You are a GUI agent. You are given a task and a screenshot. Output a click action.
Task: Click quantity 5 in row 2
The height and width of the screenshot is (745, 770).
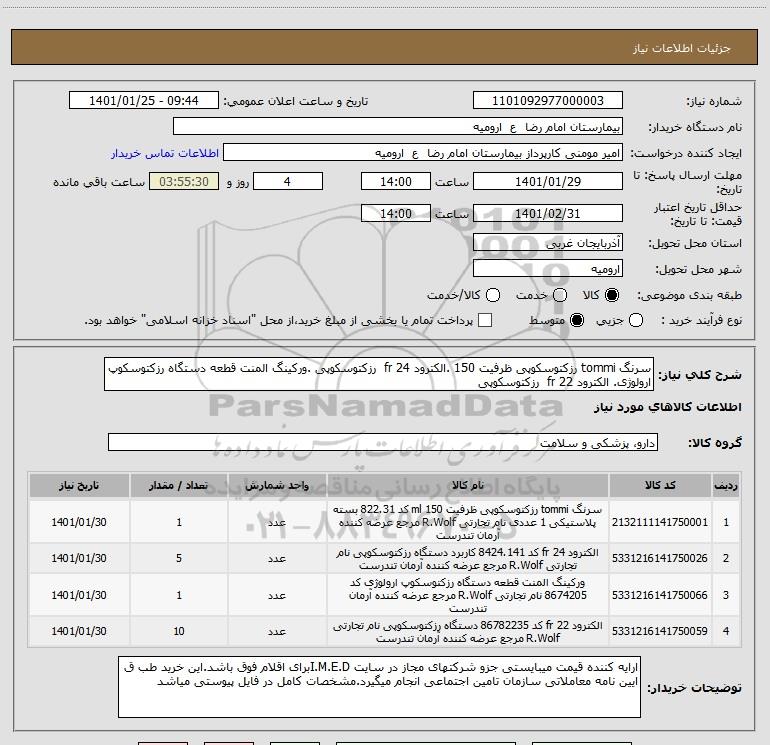click(179, 558)
